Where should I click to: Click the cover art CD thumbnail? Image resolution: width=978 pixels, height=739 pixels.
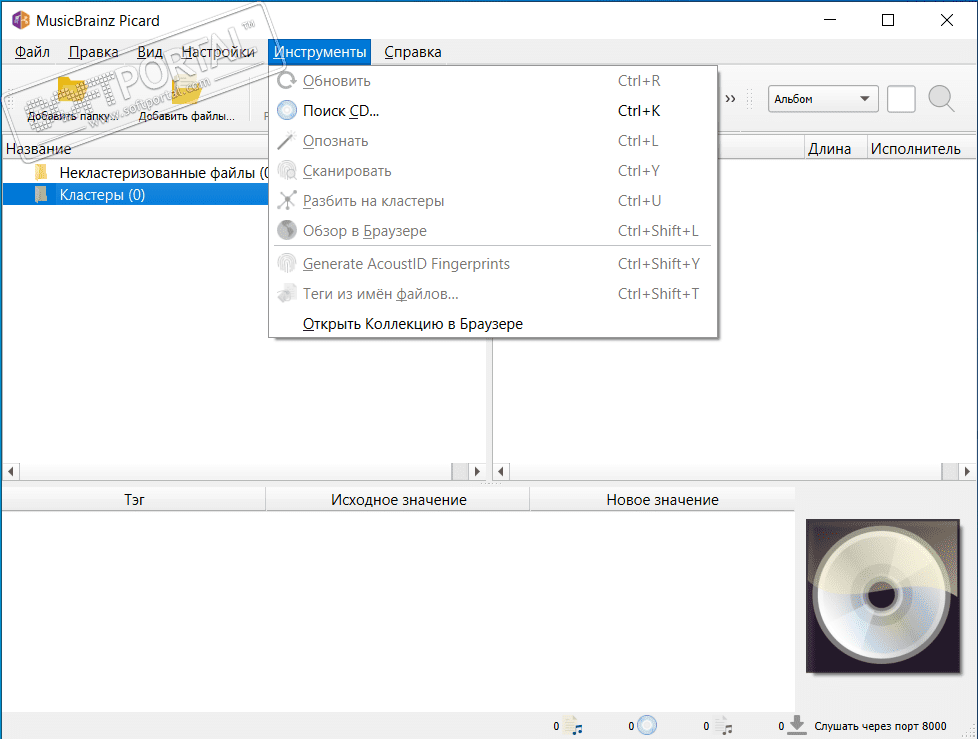coord(883,596)
